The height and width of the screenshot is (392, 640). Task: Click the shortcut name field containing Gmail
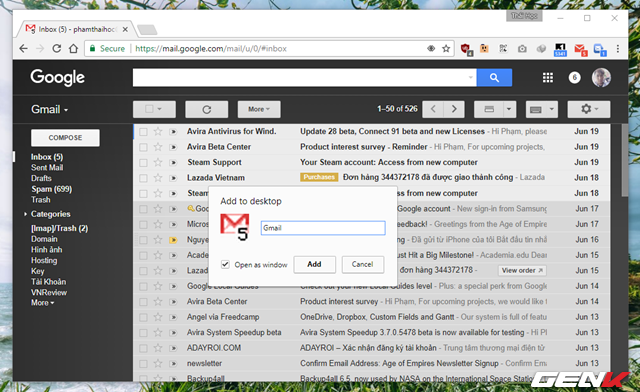(323, 228)
